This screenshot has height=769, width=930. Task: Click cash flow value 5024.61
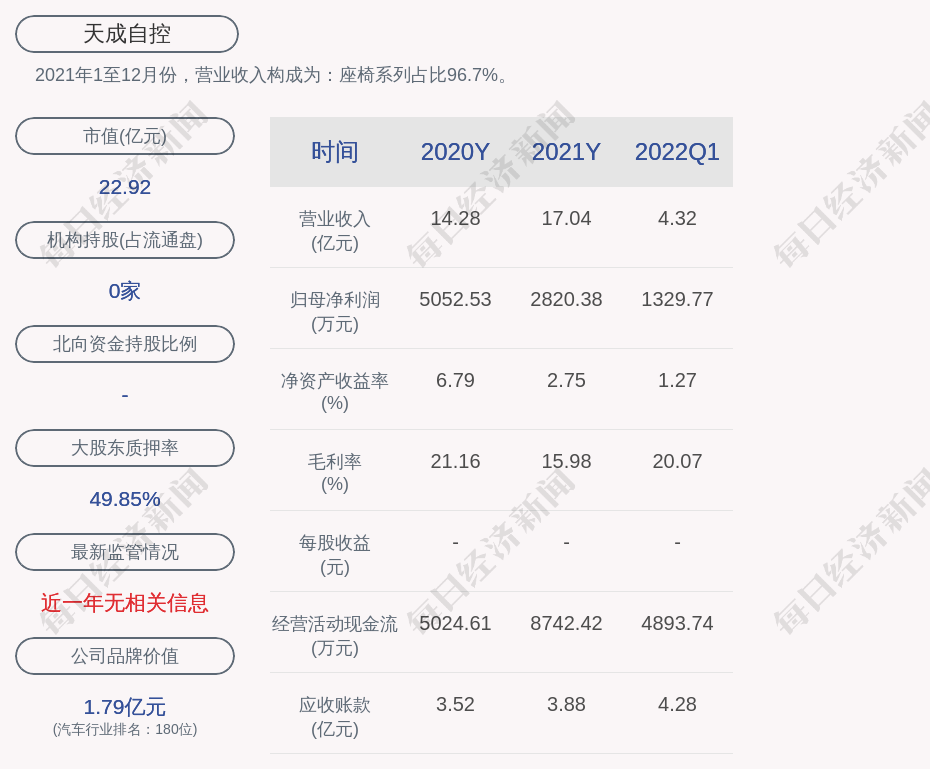point(455,623)
